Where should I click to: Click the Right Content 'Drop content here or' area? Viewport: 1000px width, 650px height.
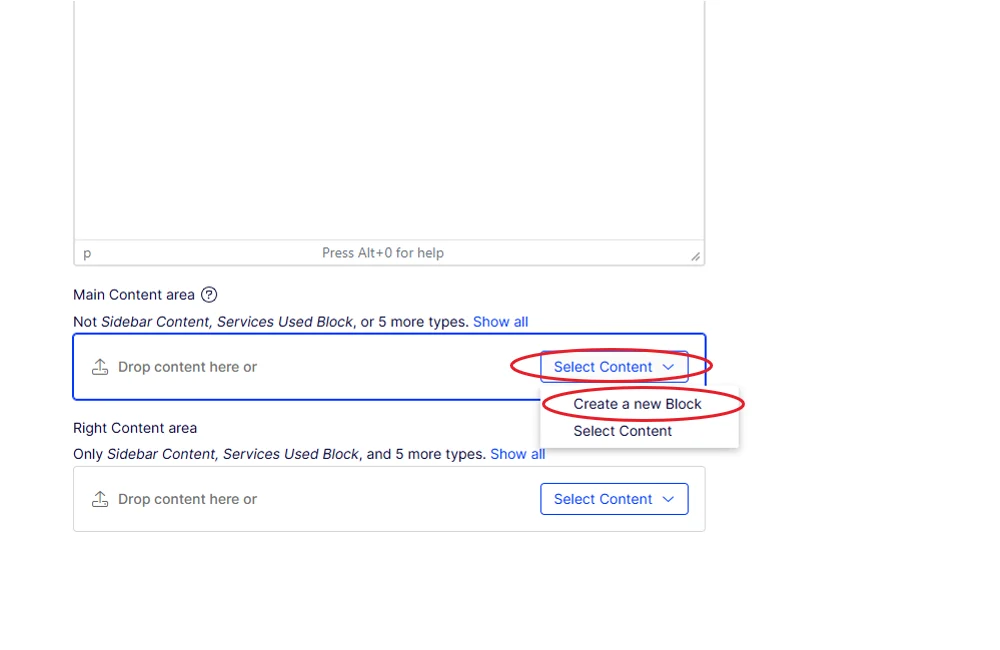coord(187,499)
